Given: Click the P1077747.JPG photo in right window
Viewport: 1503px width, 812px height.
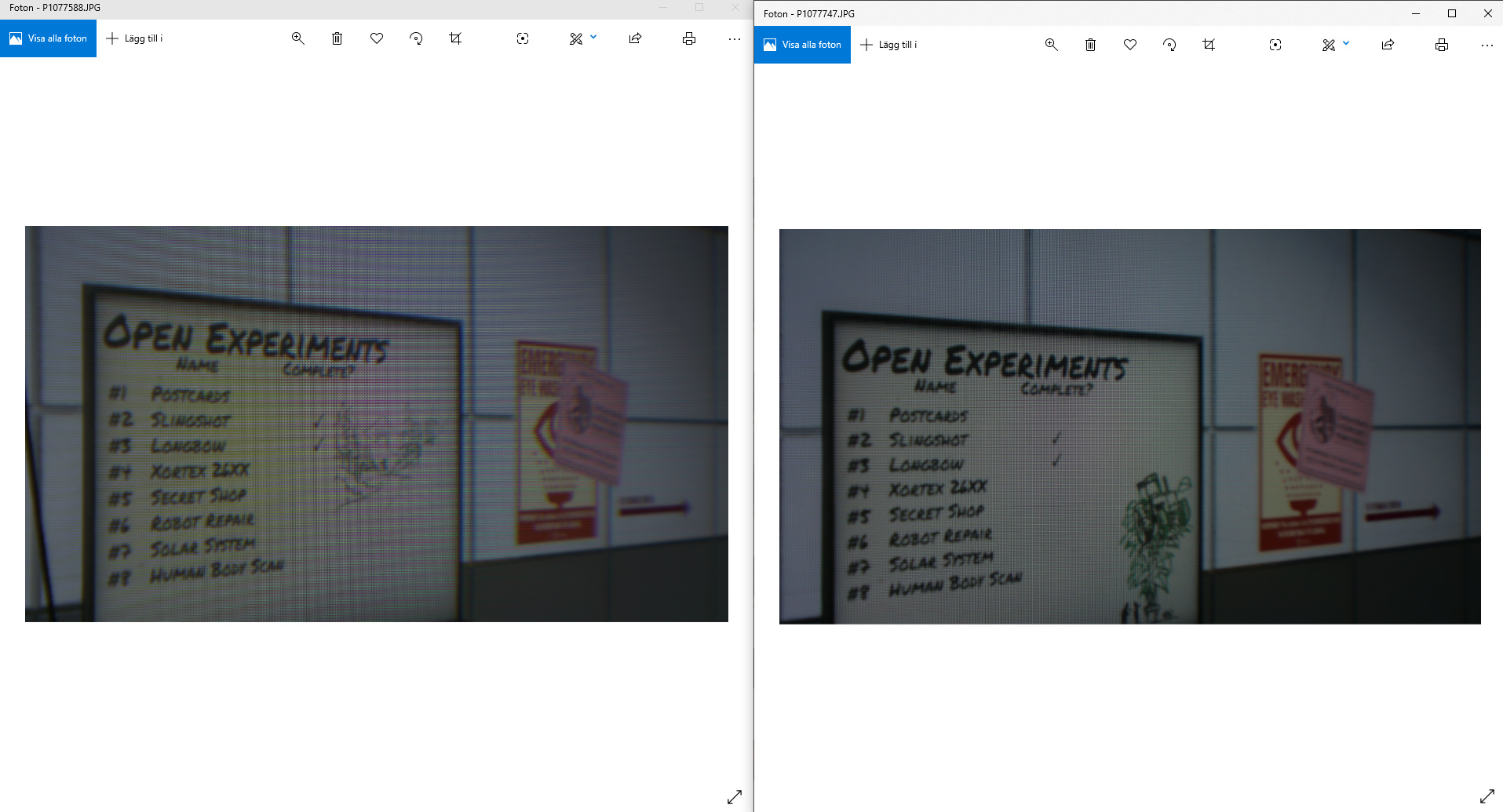Looking at the screenshot, I should click(x=1130, y=427).
